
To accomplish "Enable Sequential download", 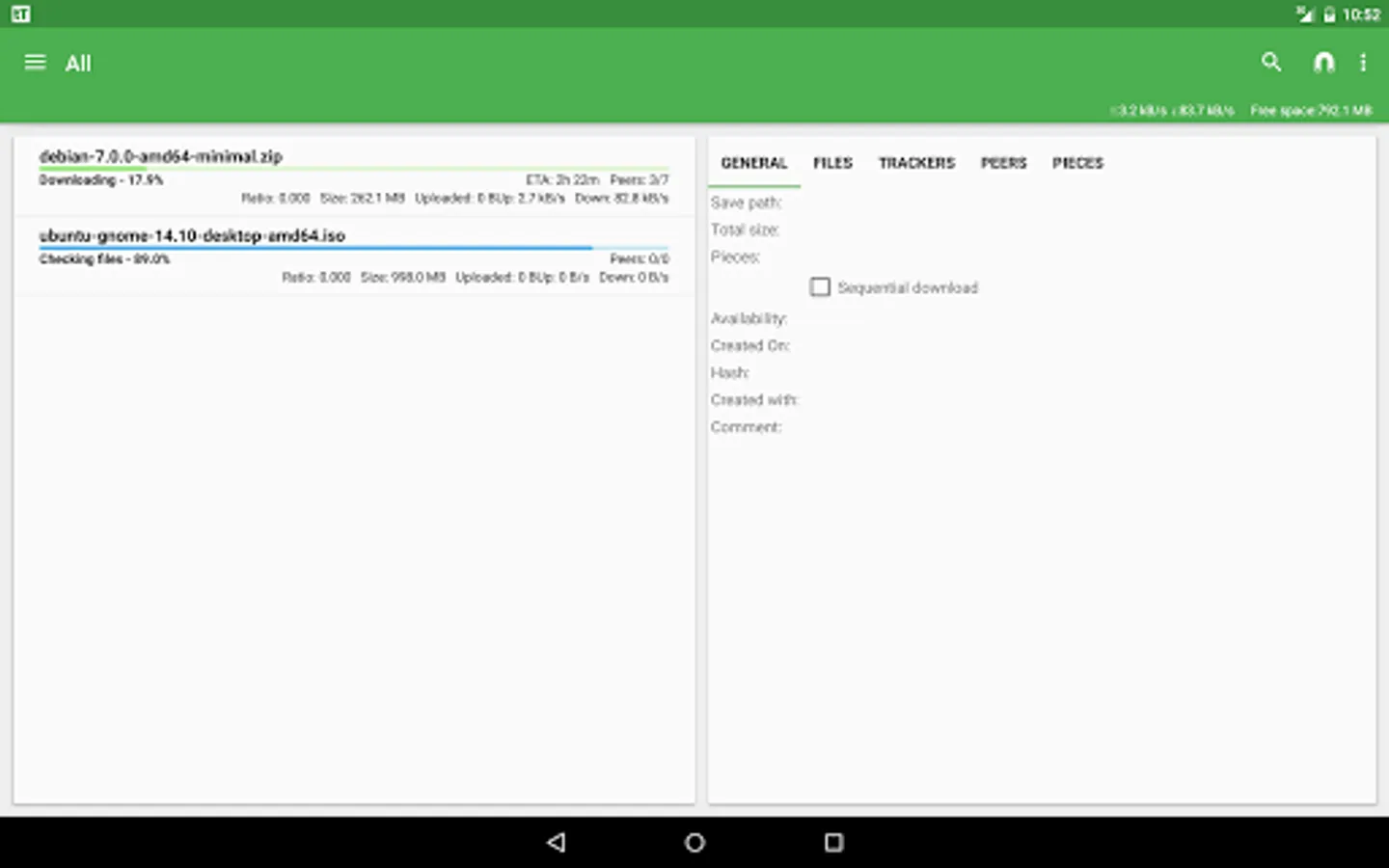I will [820, 286].
